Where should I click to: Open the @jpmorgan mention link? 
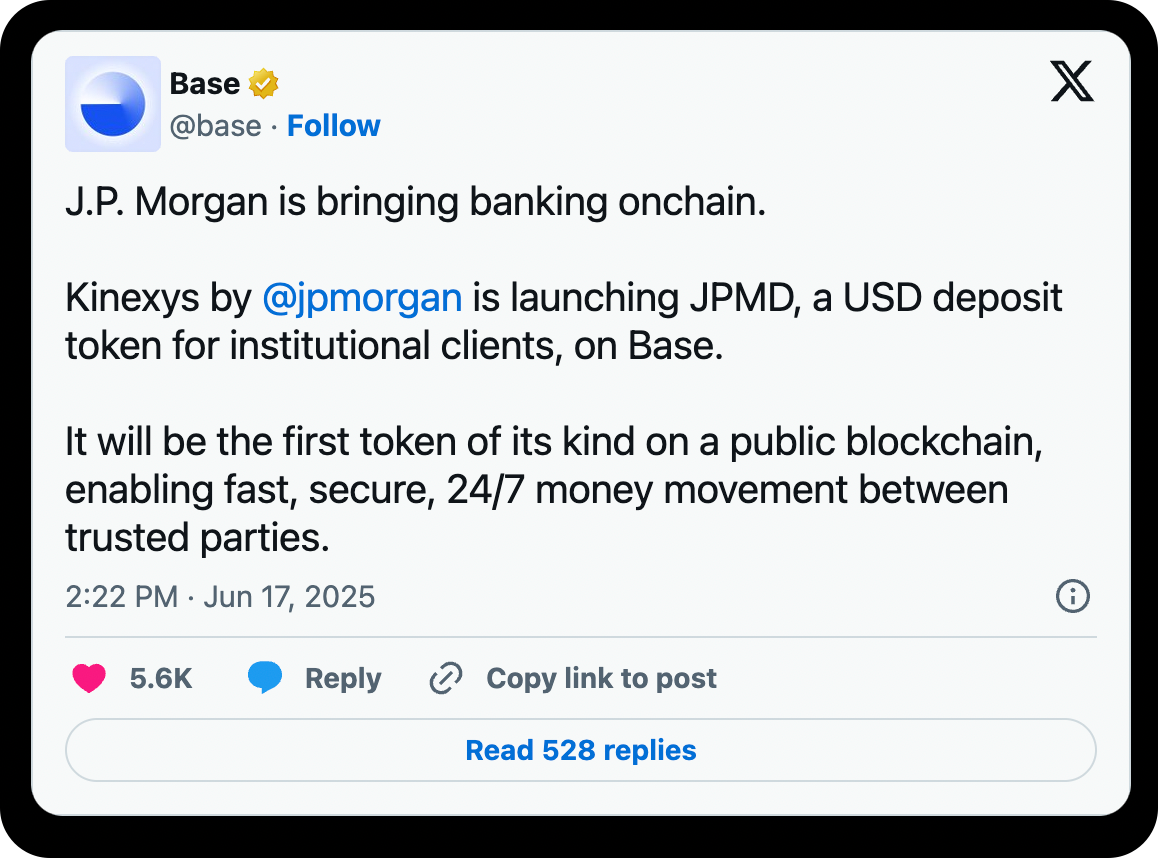(361, 298)
